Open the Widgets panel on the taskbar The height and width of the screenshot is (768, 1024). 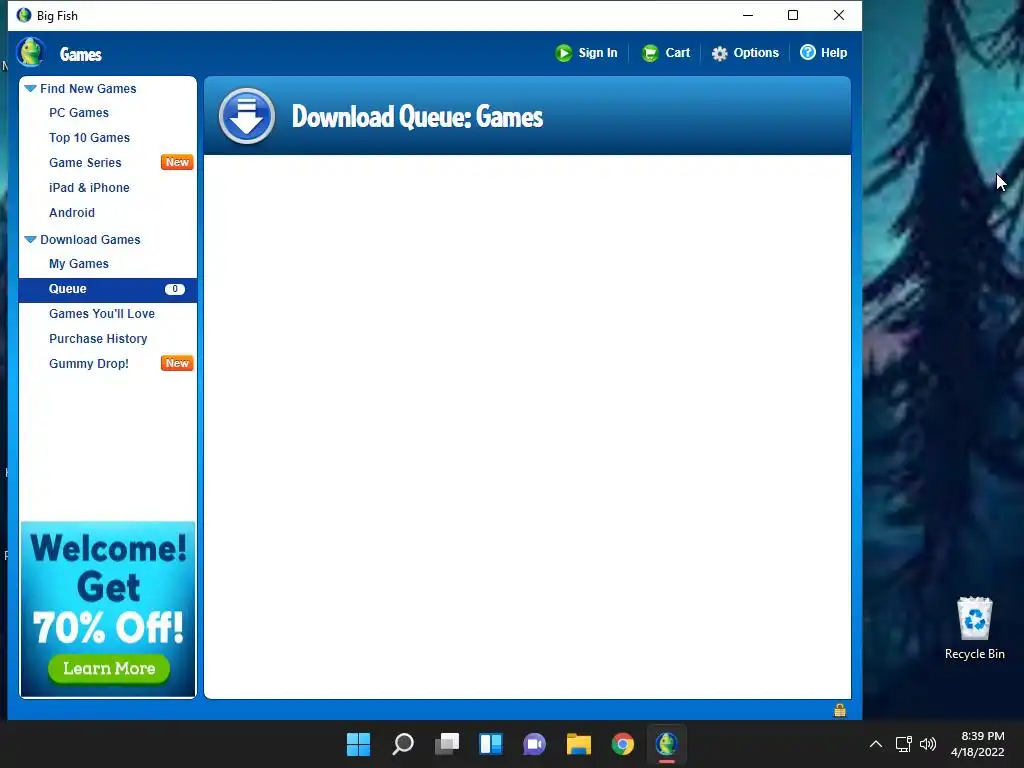pyautogui.click(x=491, y=744)
